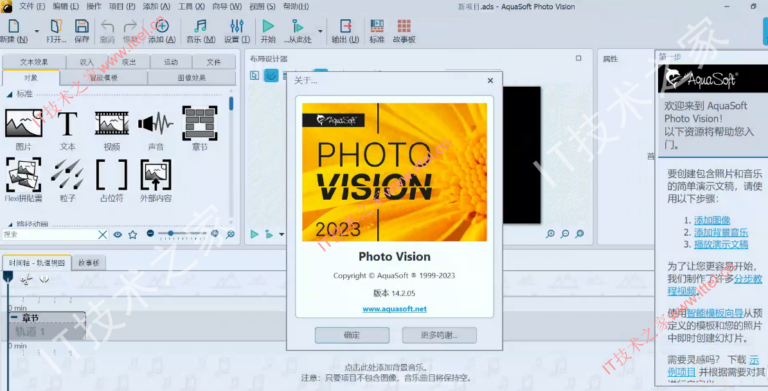The width and height of the screenshot is (768, 391).
Task: Collapse the 路径动画 section triangle
Action: tap(9, 224)
